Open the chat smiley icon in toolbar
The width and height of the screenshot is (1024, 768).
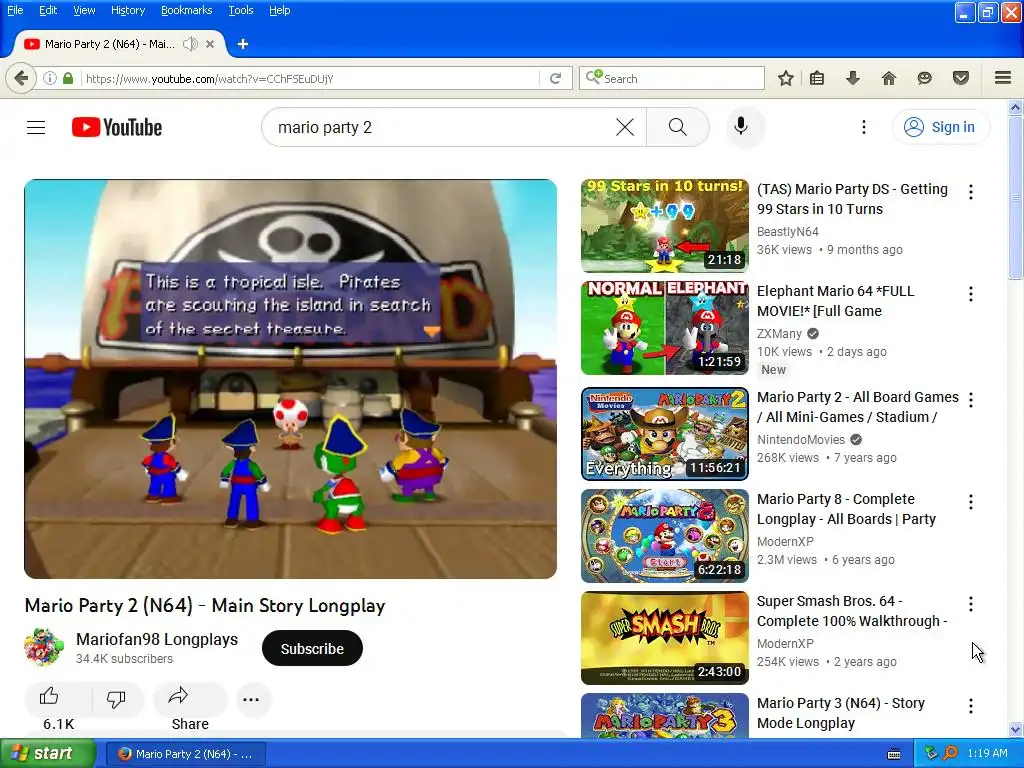point(924,78)
